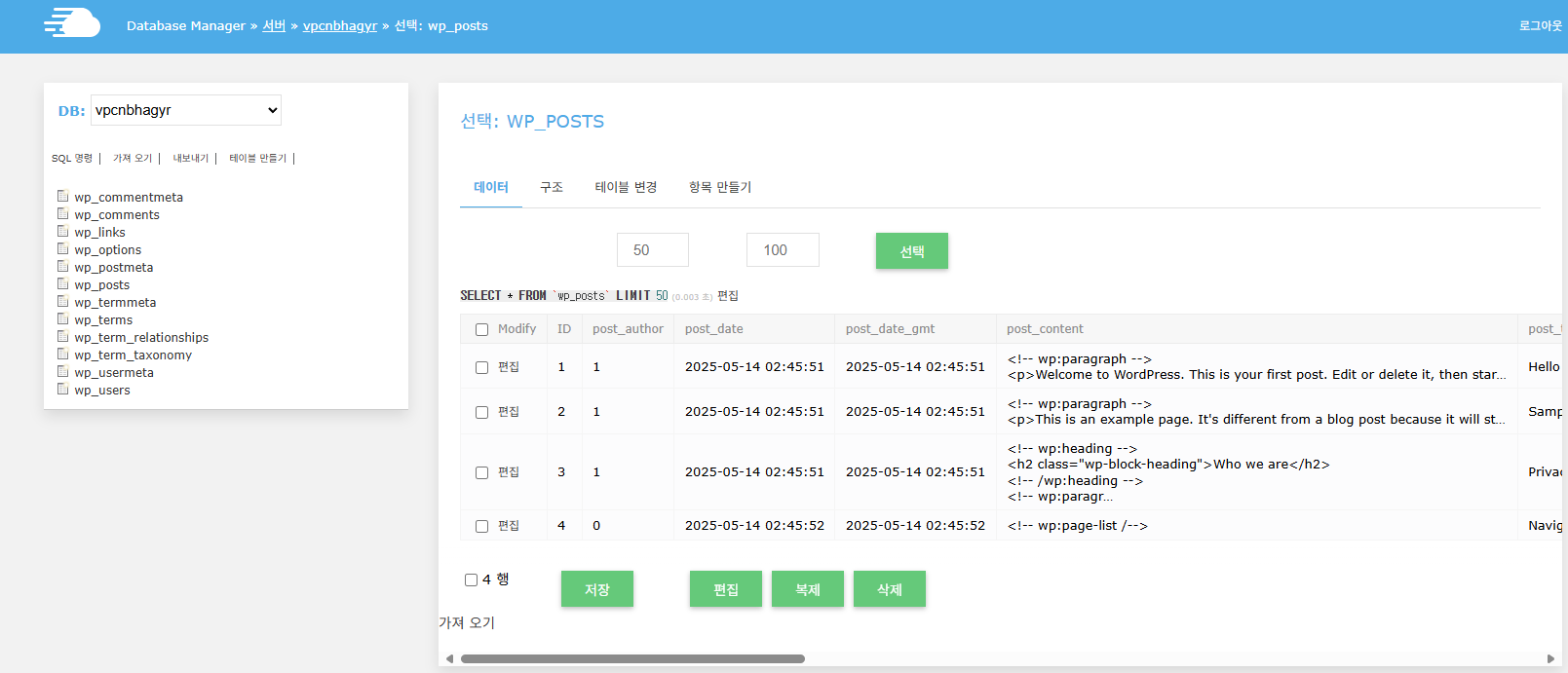Click 로그아웃 in the top right

(1540, 26)
